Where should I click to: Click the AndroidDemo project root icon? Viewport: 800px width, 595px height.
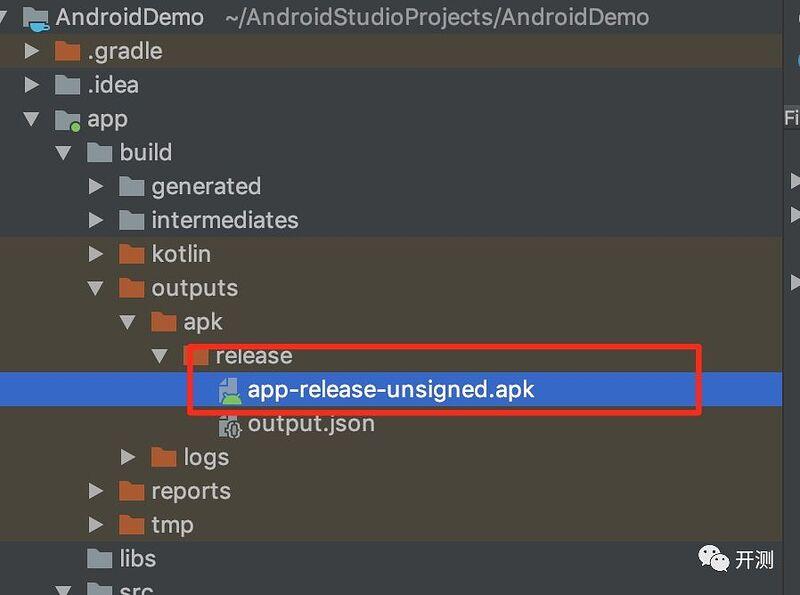click(x=35, y=17)
